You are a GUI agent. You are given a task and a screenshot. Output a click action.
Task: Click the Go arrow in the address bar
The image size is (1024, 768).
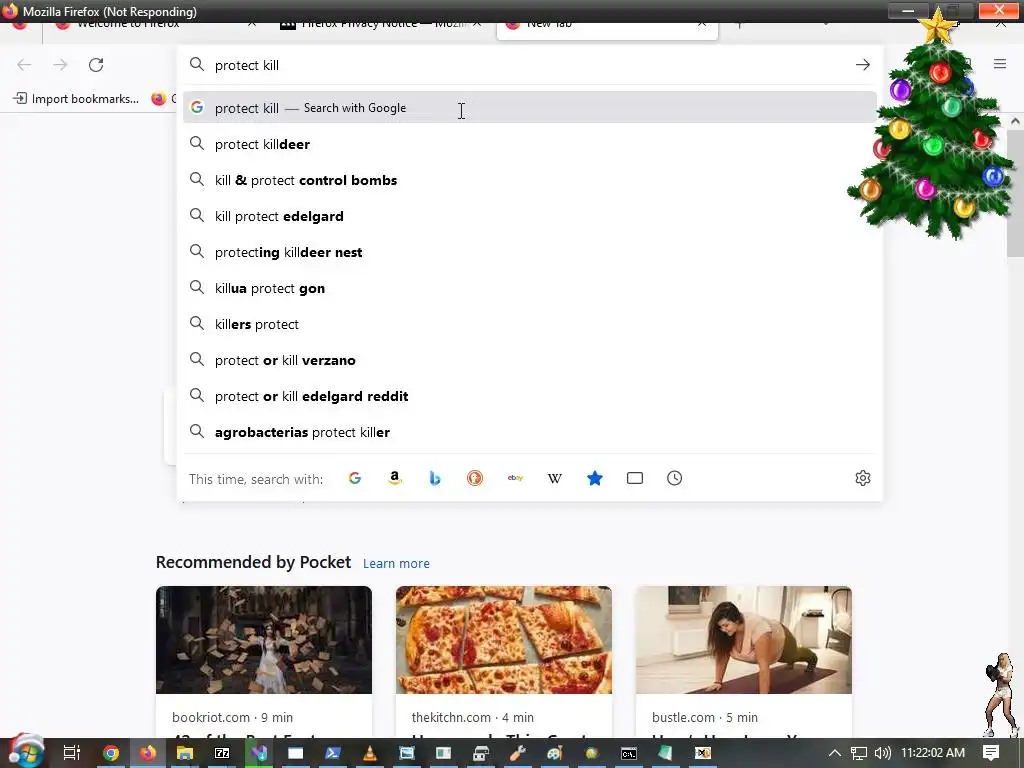(x=862, y=65)
